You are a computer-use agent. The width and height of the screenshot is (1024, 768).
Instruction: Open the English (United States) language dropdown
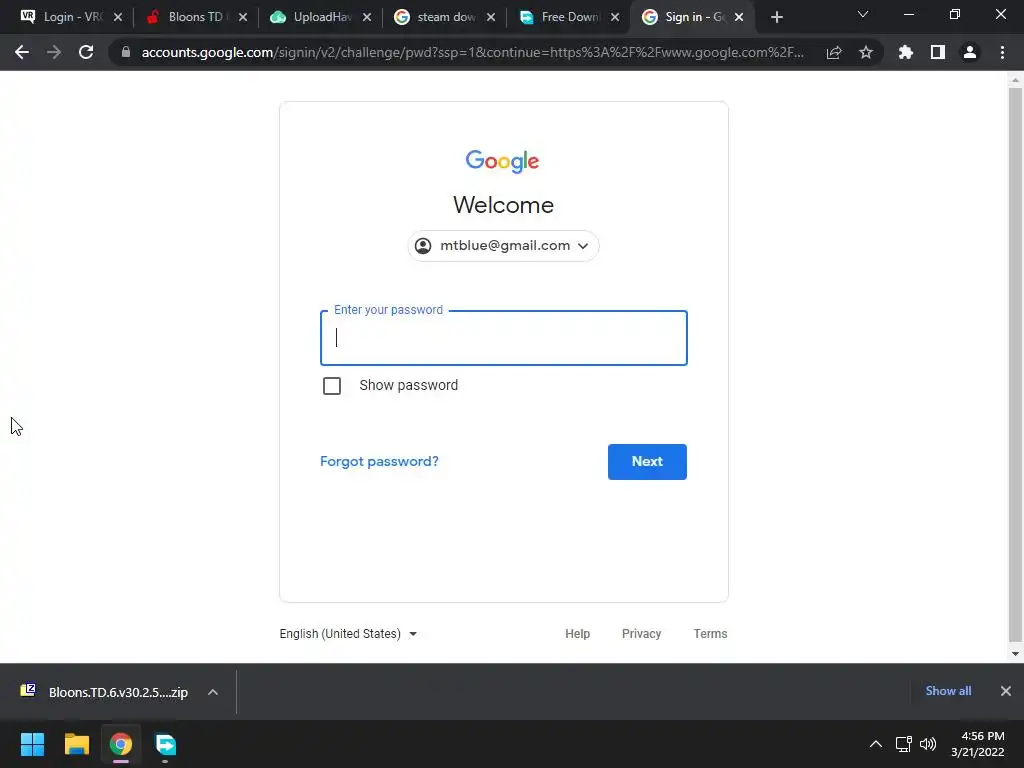348,633
